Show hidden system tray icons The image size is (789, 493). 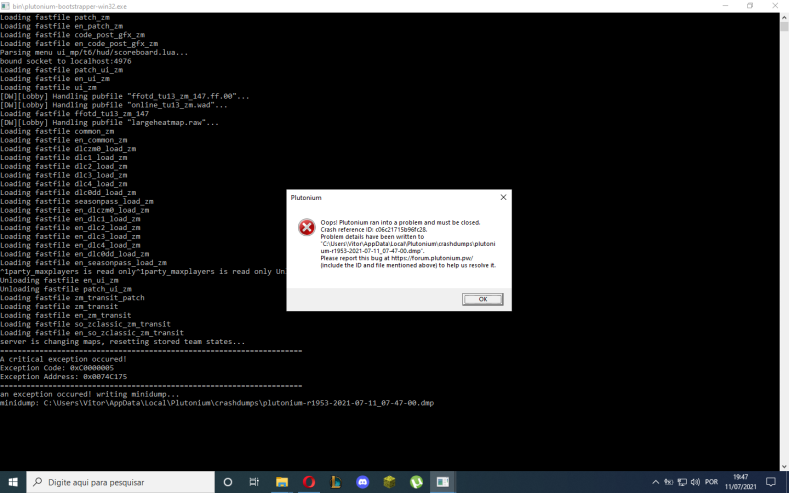[x=655, y=482]
